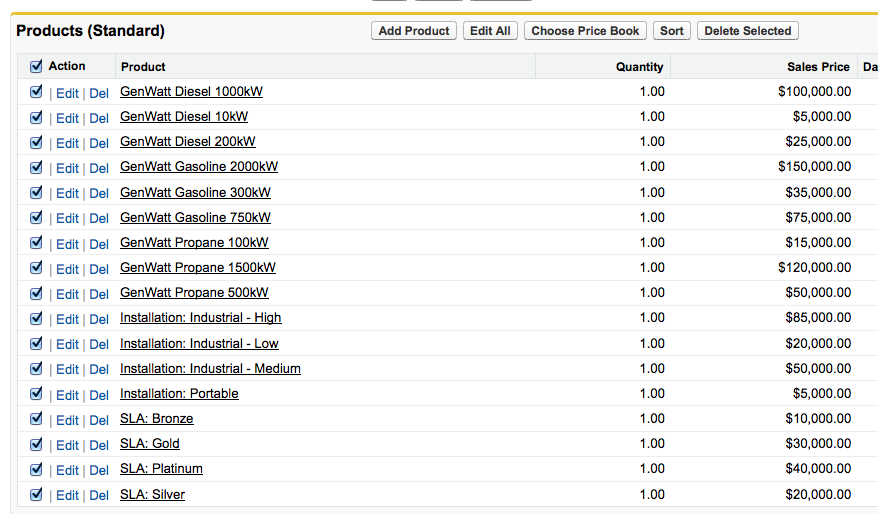The width and height of the screenshot is (878, 514).
Task: Uncheck SLA: Bronze row checkbox
Action: pyautogui.click(x=36, y=419)
